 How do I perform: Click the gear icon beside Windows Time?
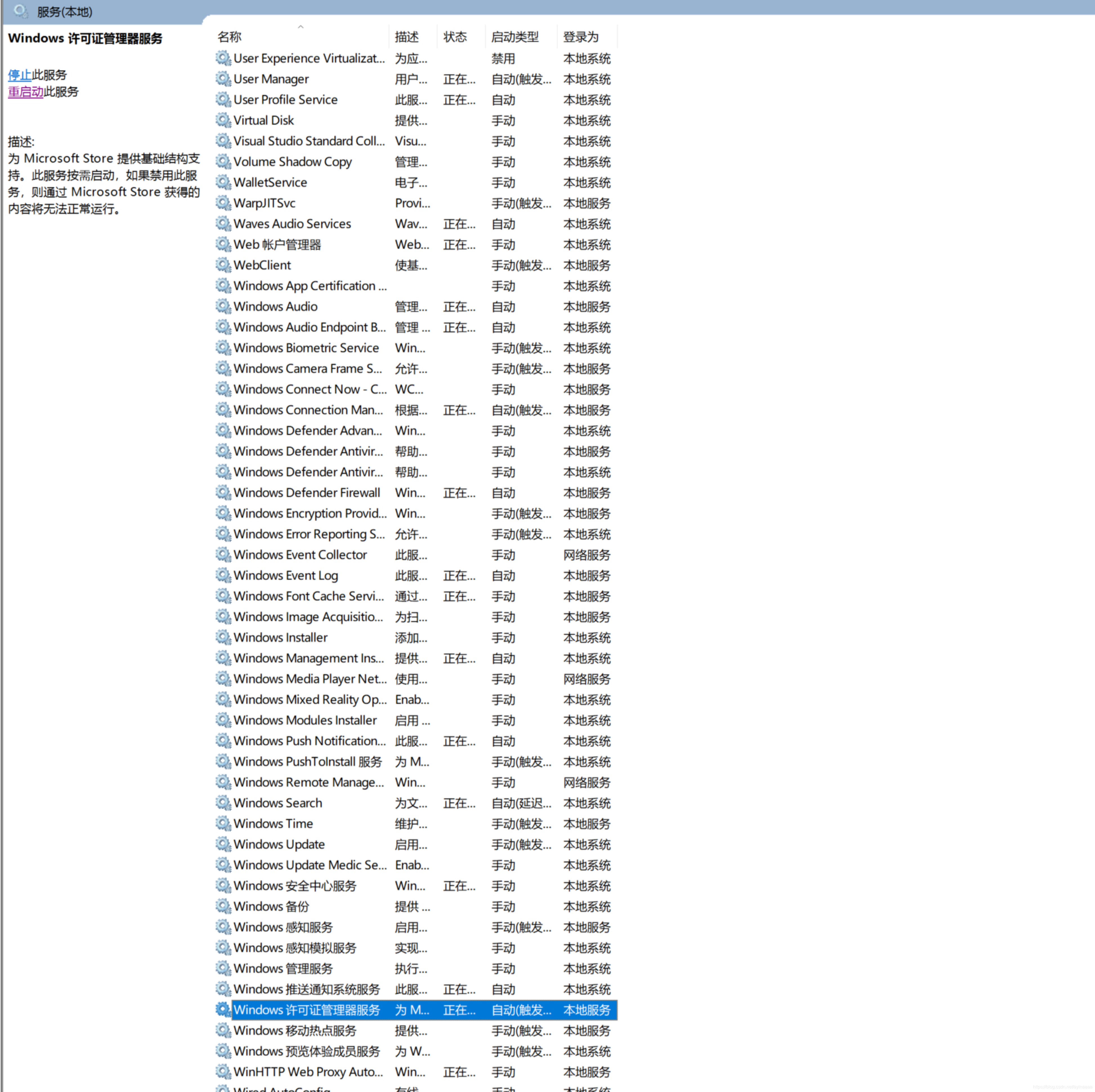pos(223,823)
